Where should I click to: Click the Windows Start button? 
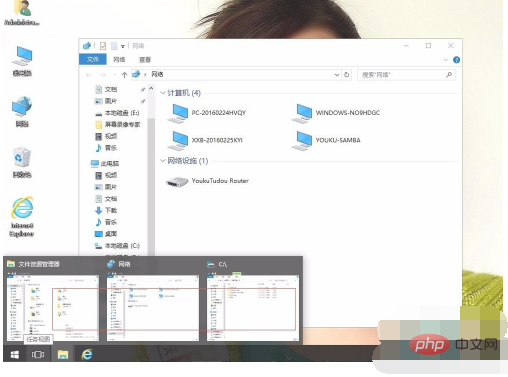click(x=15, y=355)
